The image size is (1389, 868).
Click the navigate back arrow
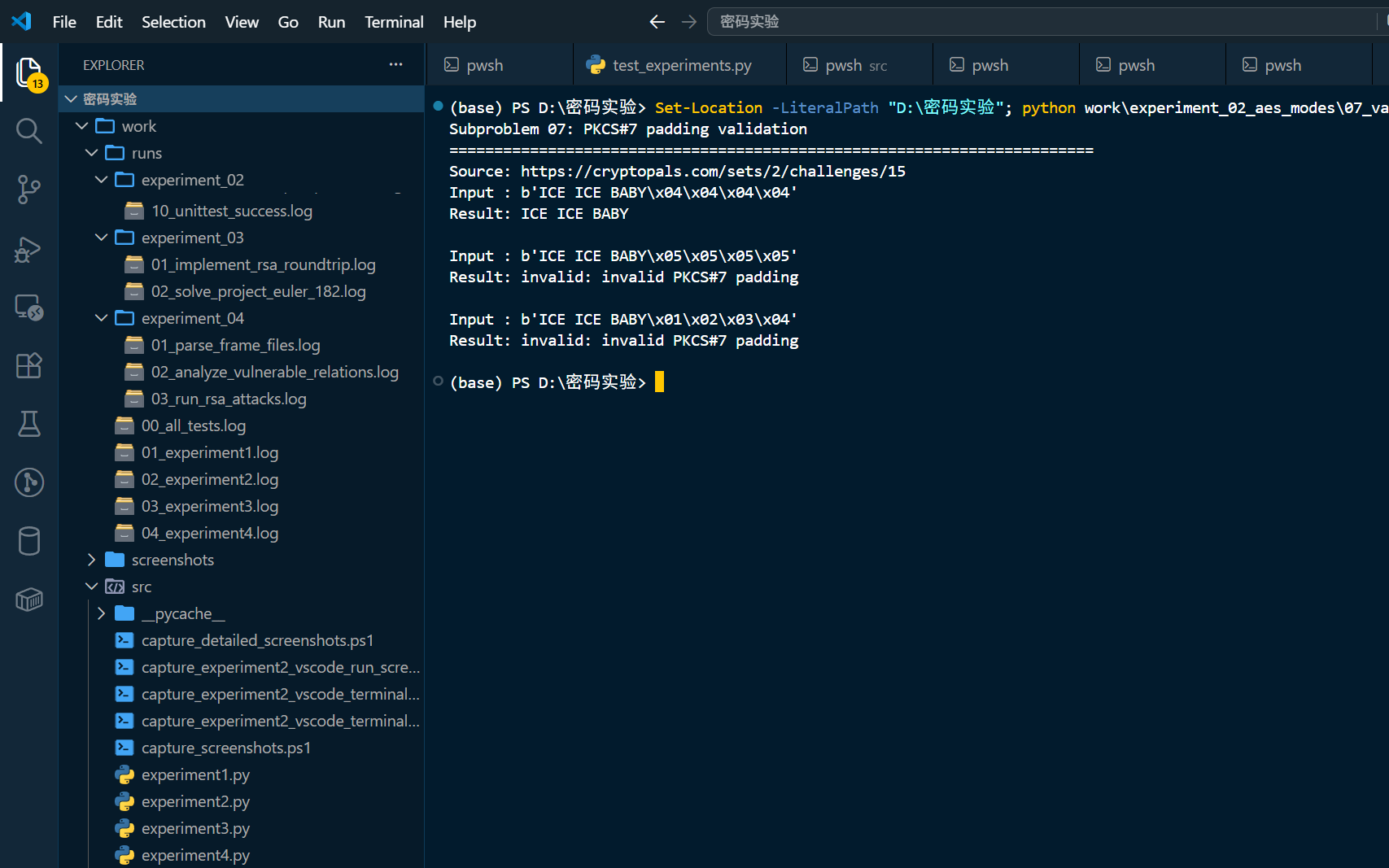[657, 22]
